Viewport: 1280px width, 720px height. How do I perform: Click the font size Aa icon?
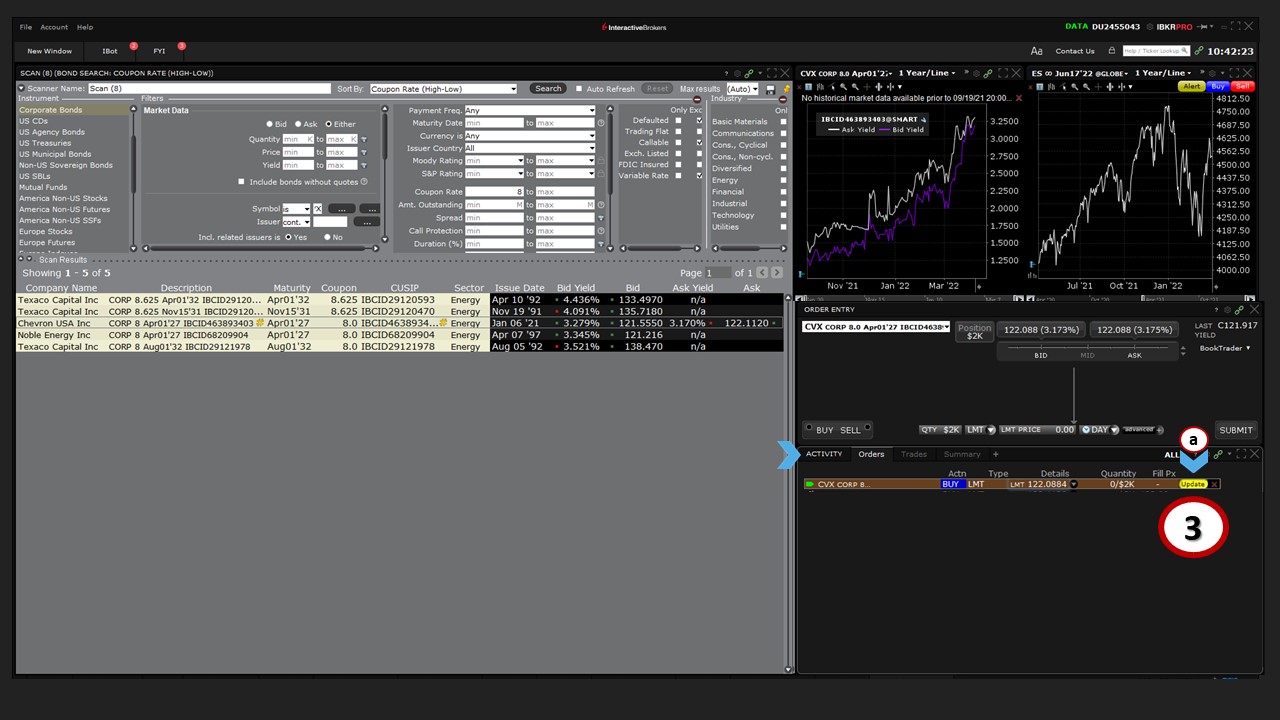coord(1036,51)
